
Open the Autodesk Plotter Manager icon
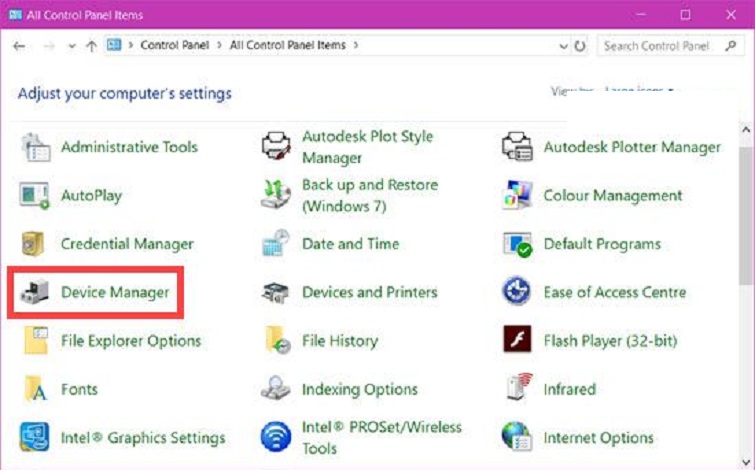coord(517,146)
